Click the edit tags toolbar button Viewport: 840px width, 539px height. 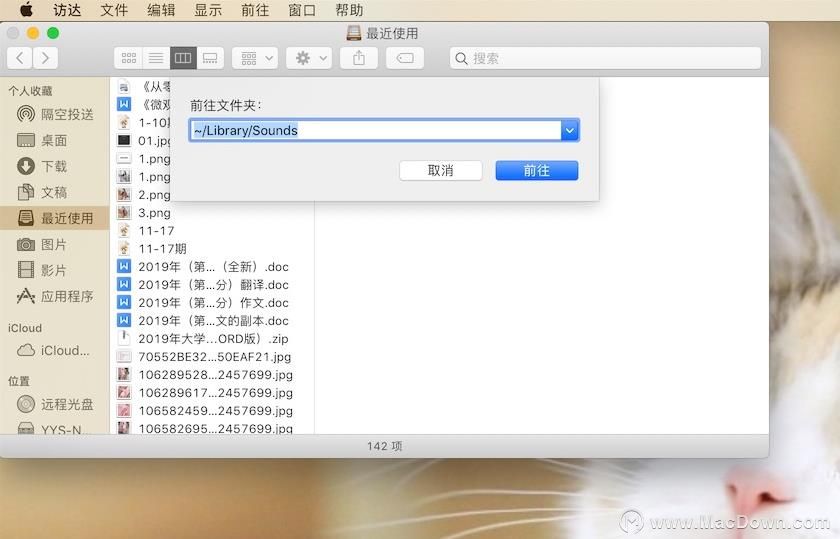(x=405, y=58)
